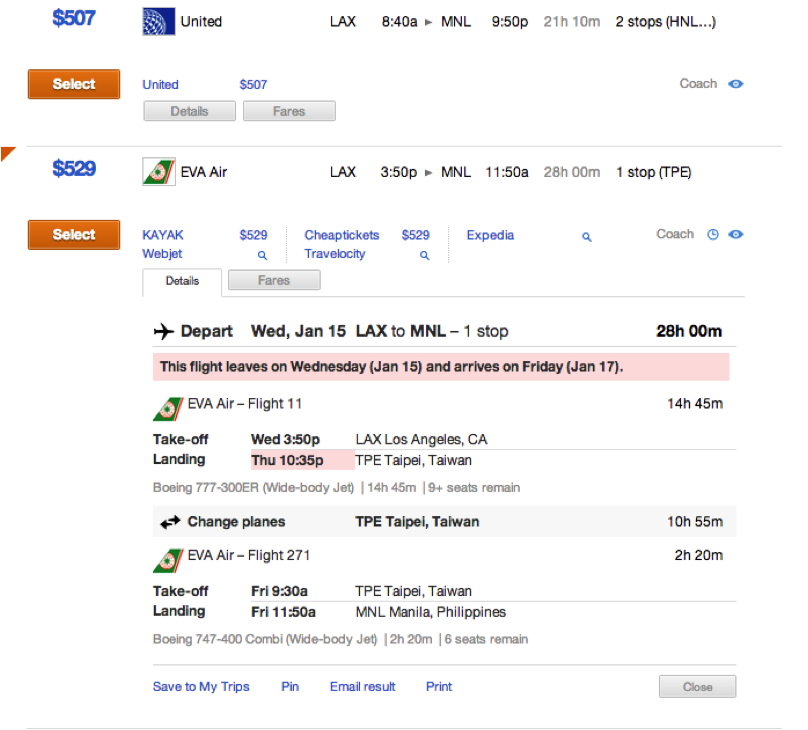Toggle the eye icon on United flight
The height and width of the screenshot is (730, 808).
click(x=736, y=84)
